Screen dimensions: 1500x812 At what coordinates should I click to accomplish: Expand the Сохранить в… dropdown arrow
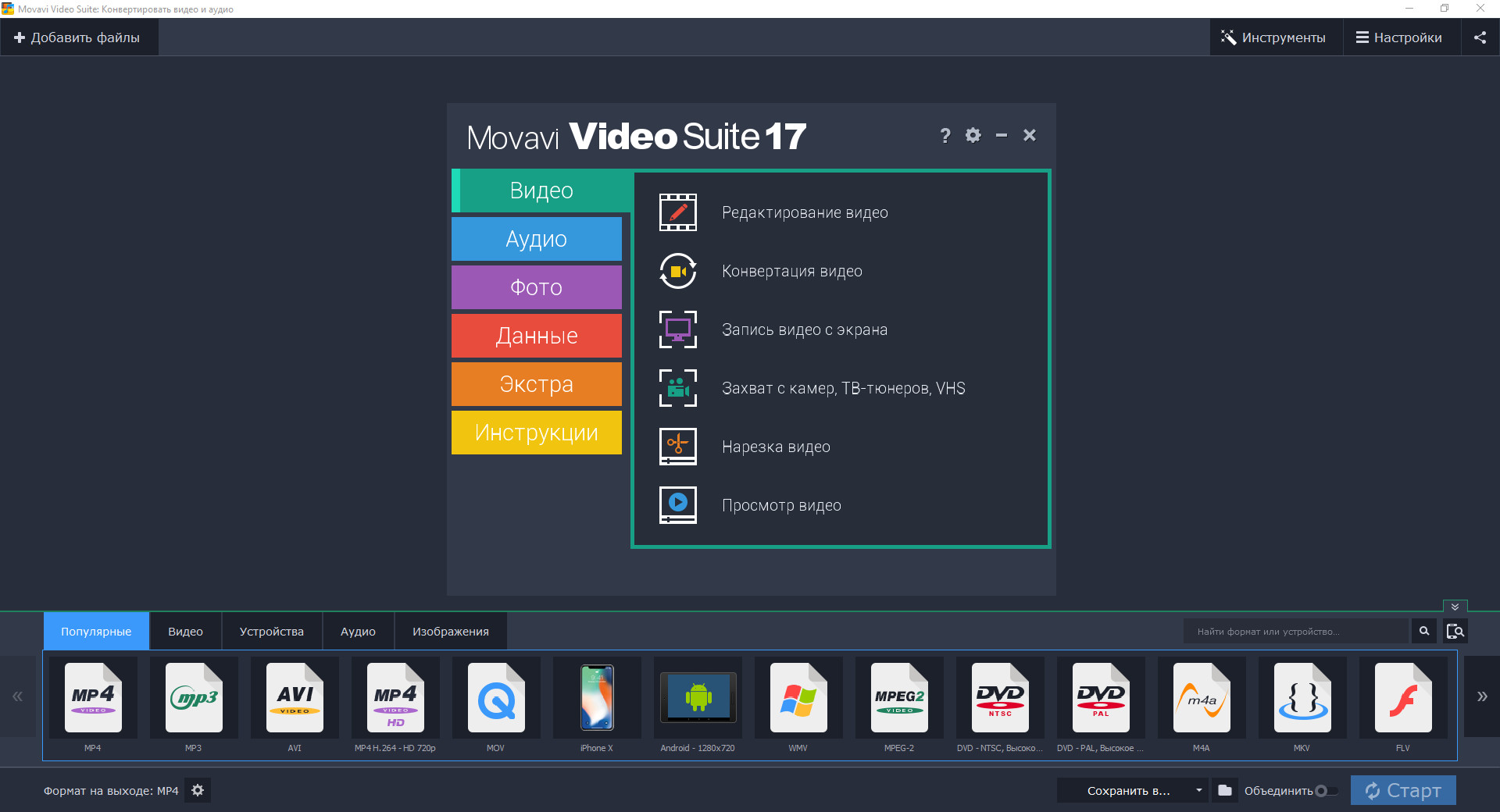1198,790
